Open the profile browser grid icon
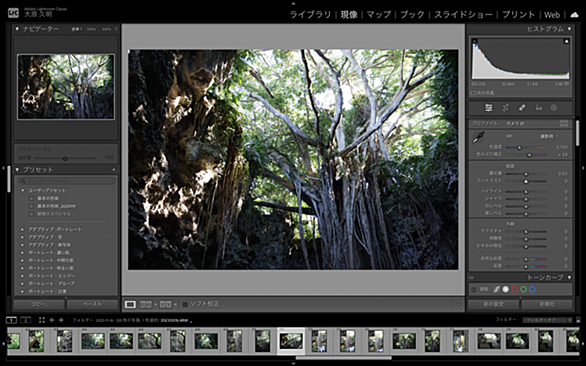586x366 pixels. point(564,123)
